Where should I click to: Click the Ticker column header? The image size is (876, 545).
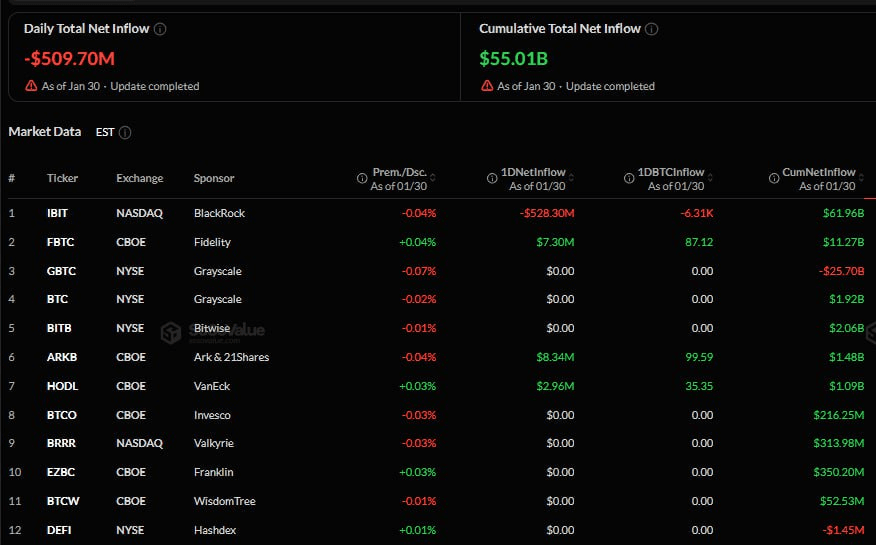pyautogui.click(x=63, y=178)
